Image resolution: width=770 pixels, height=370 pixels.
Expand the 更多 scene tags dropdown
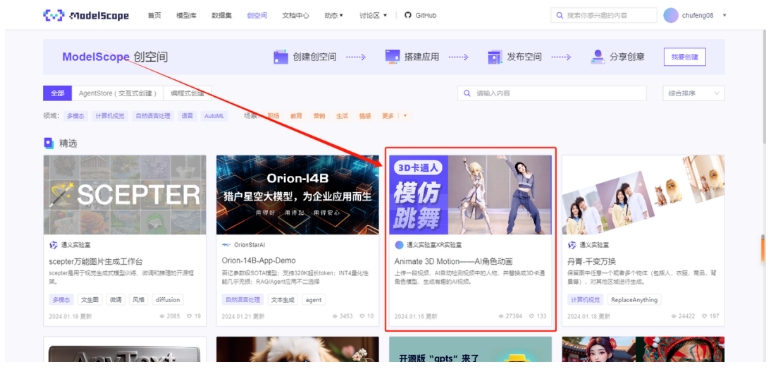tap(394, 116)
